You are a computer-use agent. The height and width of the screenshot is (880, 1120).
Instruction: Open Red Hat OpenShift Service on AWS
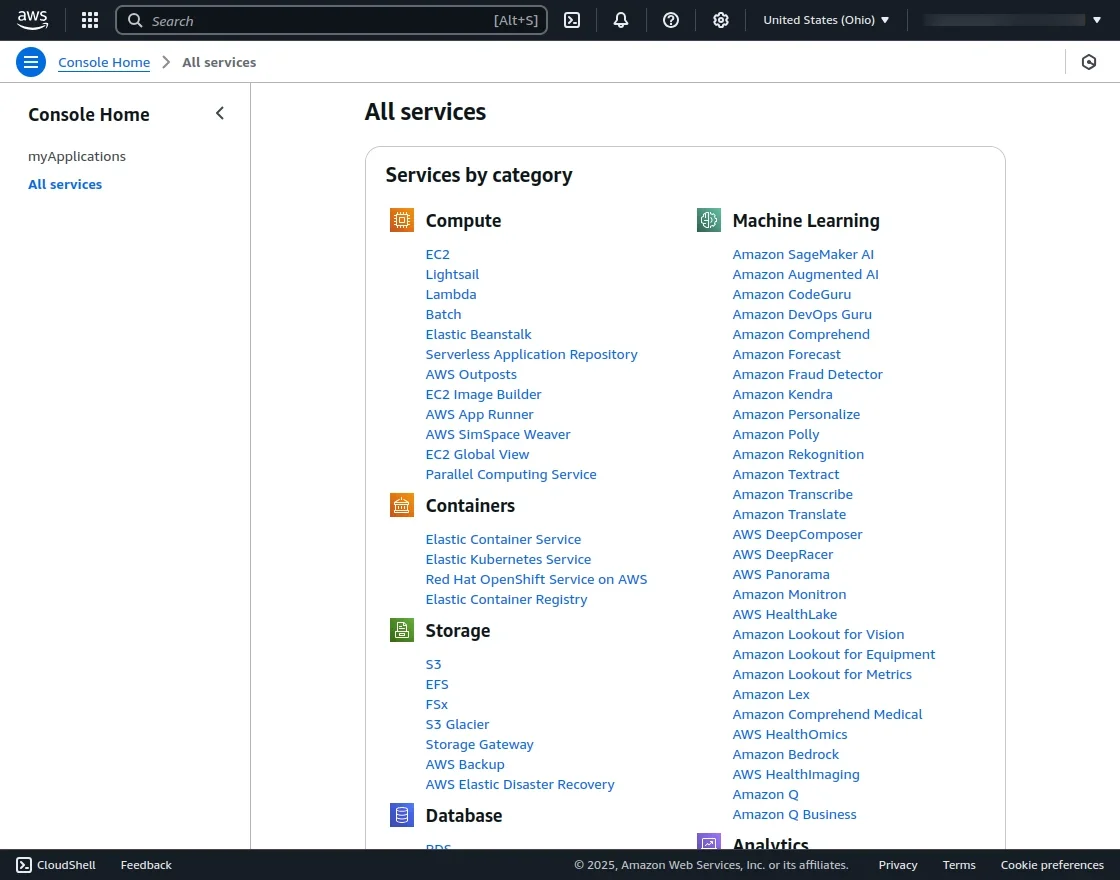pyautogui.click(x=536, y=579)
